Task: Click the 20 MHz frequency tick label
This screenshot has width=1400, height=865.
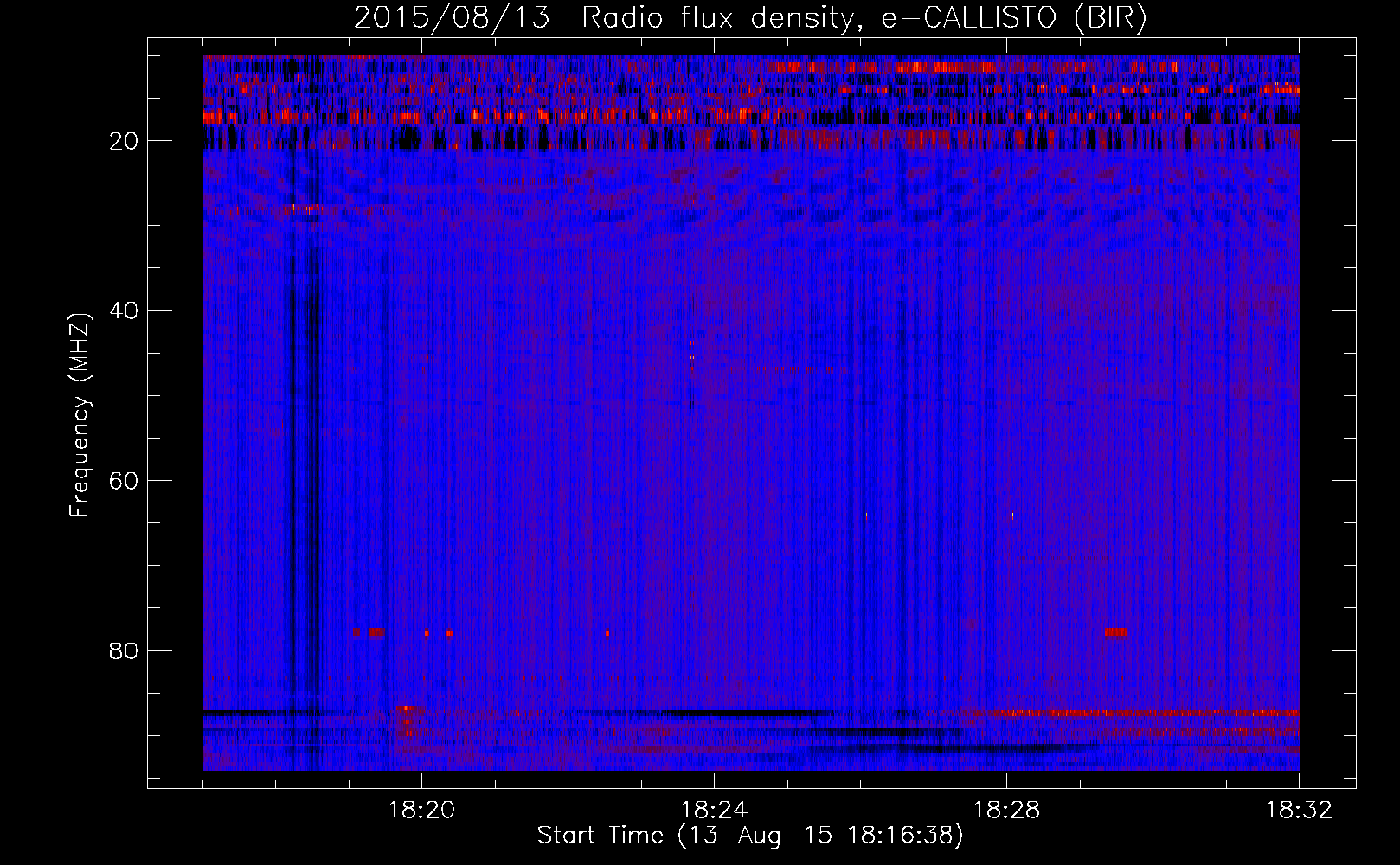Action: [x=124, y=141]
